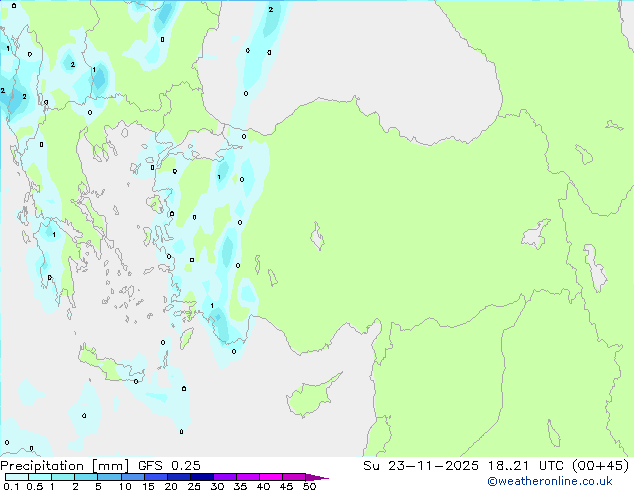
Task: Pick the legend swatch between 10 and 15
Action: click(x=133, y=477)
